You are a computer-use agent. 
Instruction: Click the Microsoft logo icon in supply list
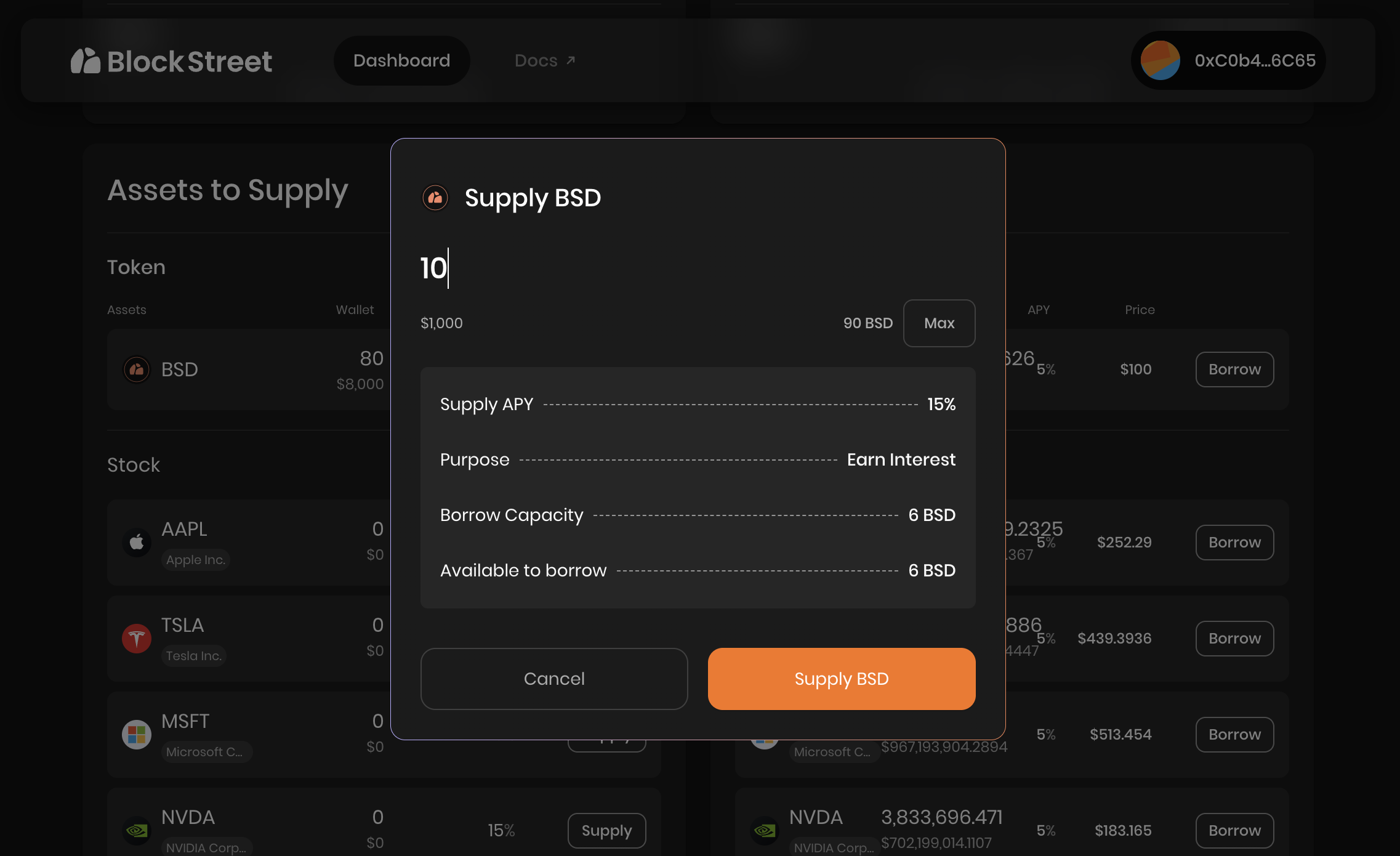click(x=137, y=734)
